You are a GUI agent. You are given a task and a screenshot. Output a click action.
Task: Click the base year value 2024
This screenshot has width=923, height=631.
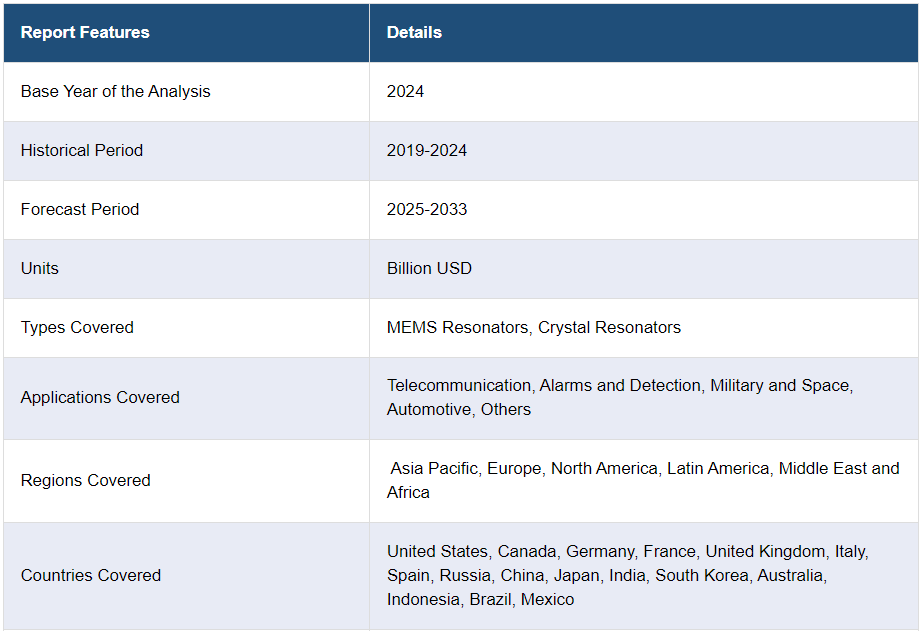405,92
